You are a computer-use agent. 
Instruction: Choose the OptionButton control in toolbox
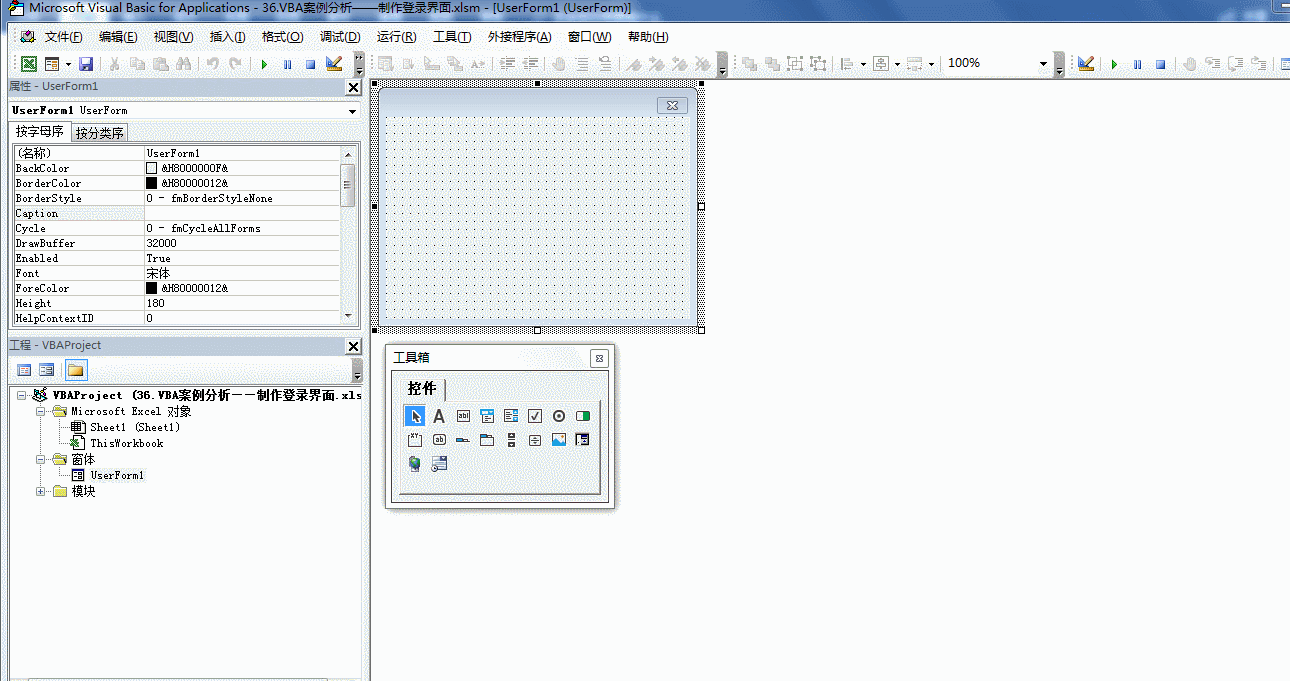coord(559,416)
